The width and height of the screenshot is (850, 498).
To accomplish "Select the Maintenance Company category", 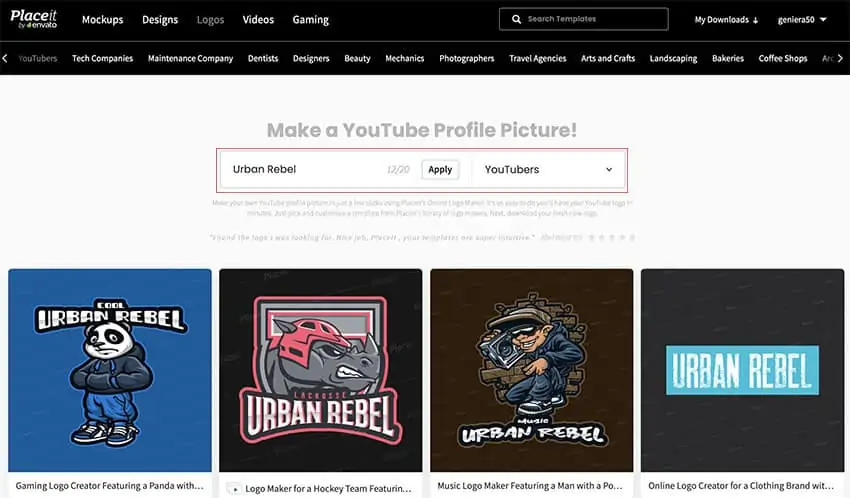I will tap(190, 58).
